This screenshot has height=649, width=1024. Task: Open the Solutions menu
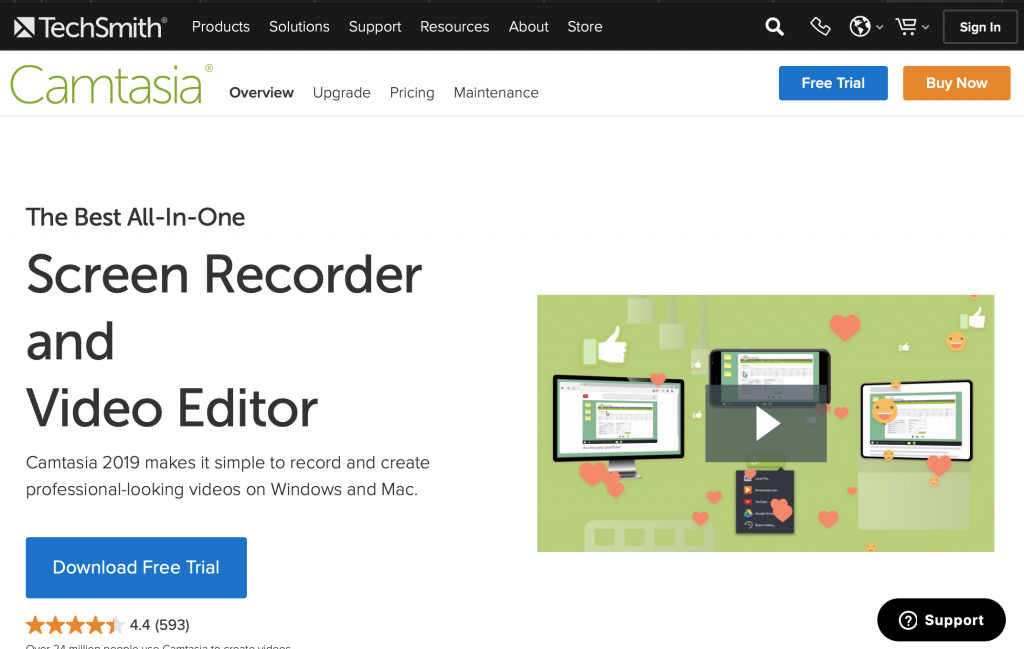point(299,27)
